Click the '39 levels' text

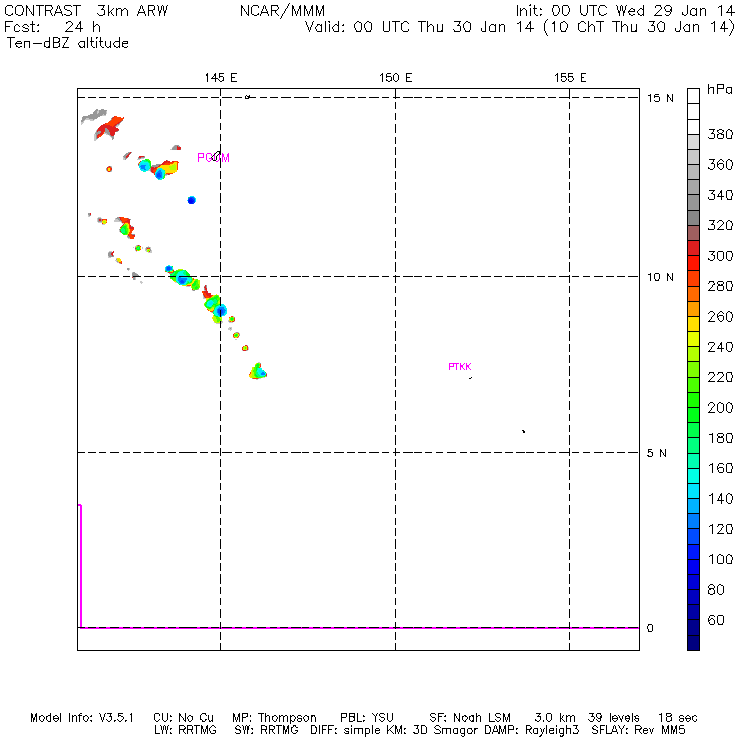tap(614, 718)
